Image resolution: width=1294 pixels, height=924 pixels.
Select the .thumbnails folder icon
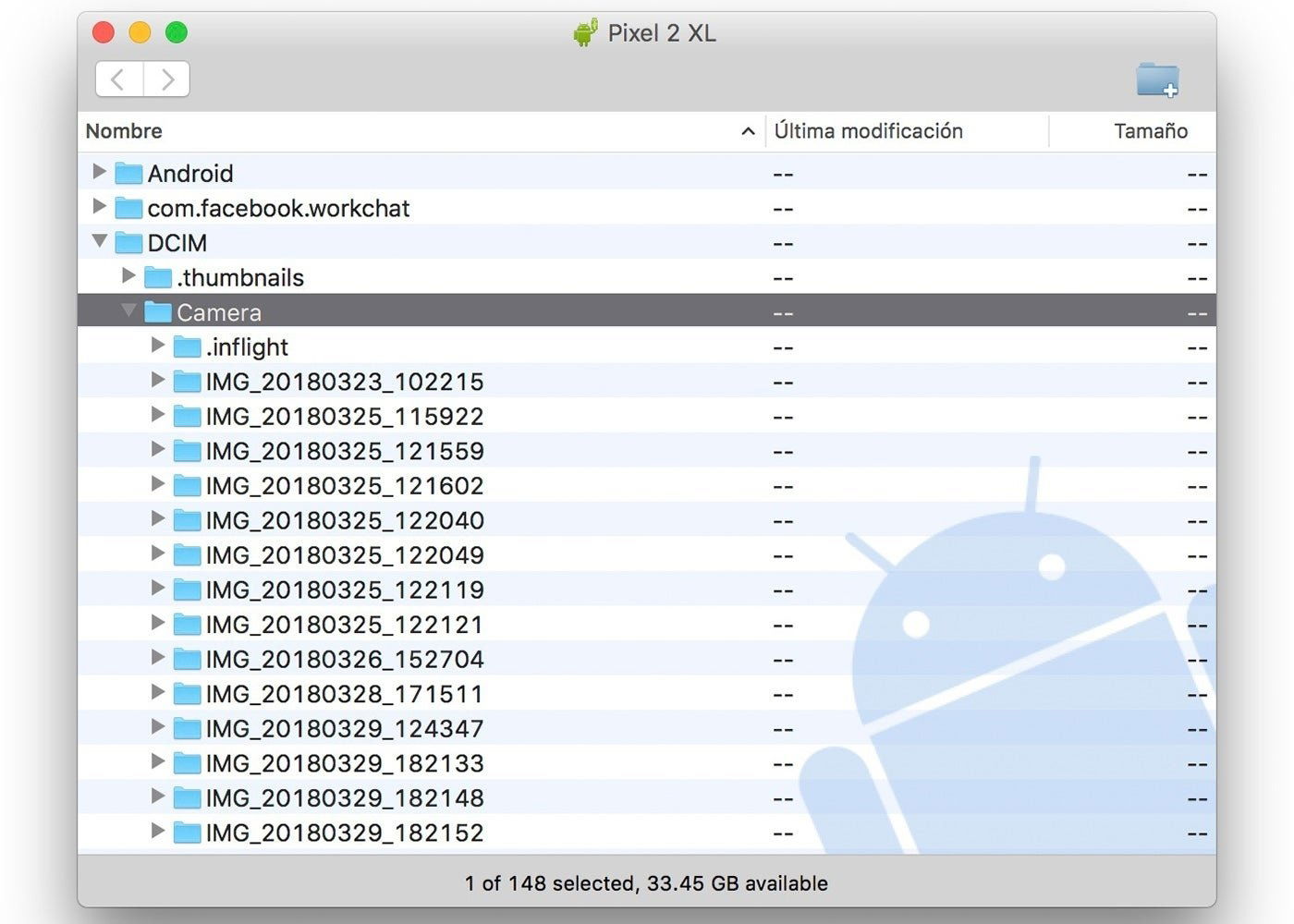158,277
